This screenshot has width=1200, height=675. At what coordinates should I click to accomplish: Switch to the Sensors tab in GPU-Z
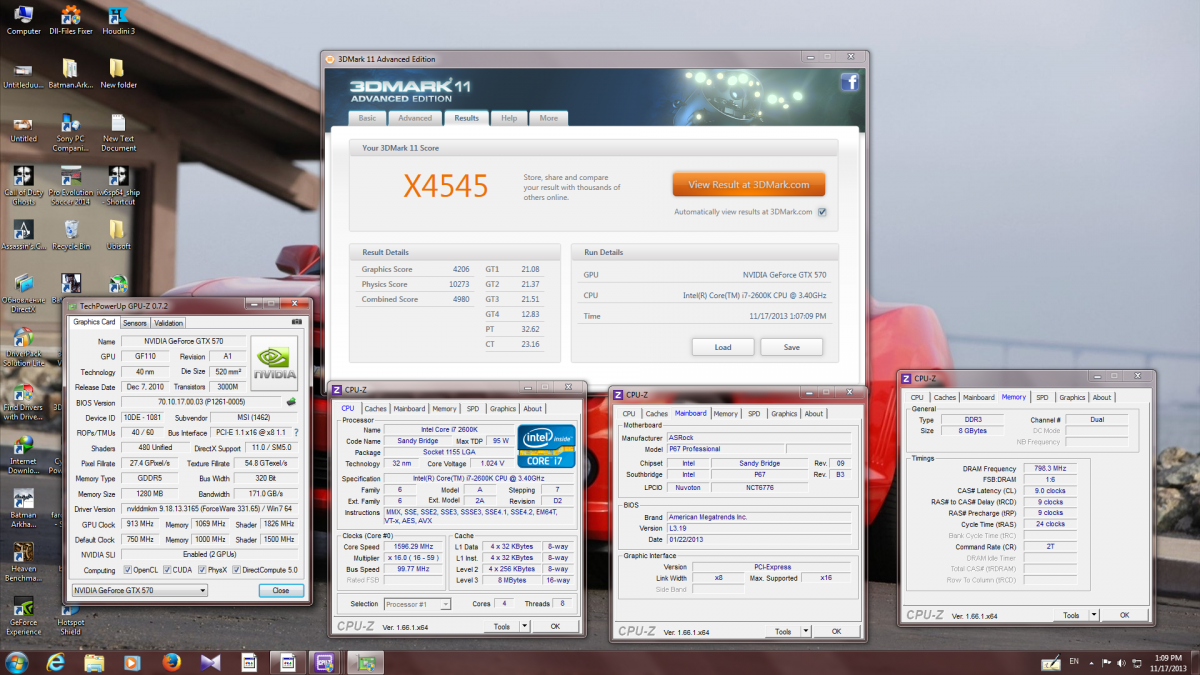click(135, 323)
